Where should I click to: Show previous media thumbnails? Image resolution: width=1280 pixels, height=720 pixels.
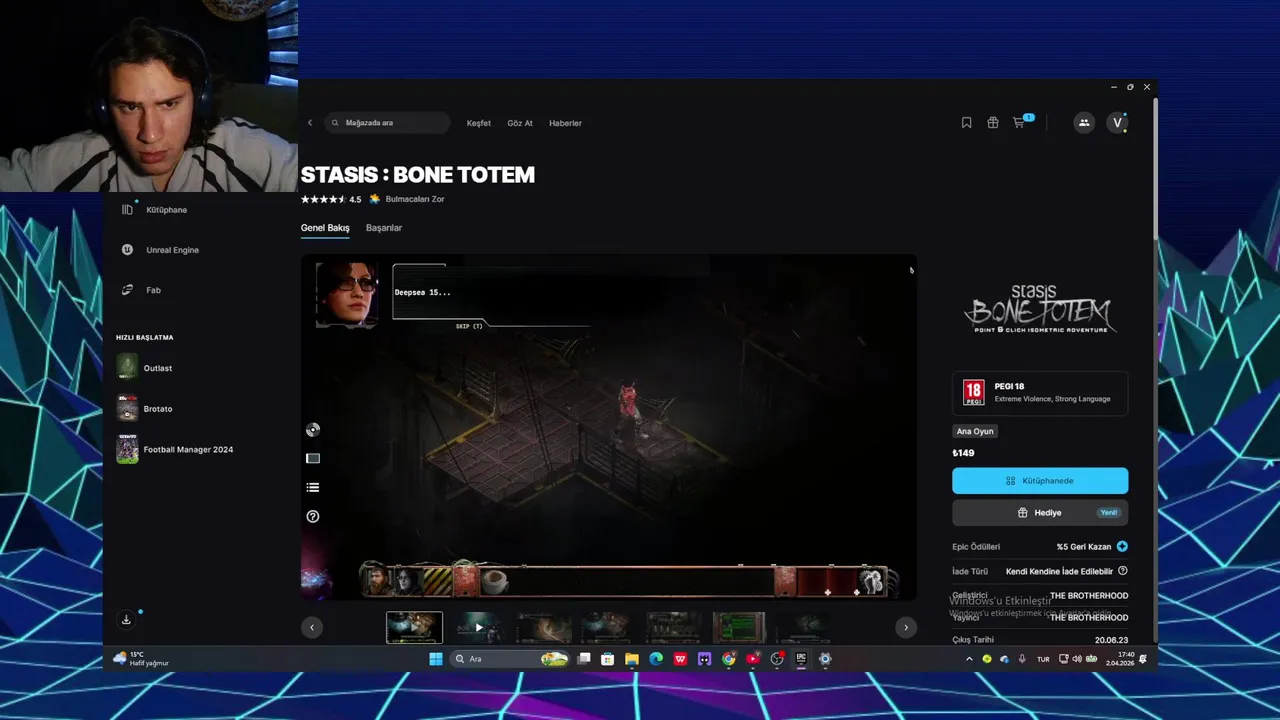click(312, 627)
